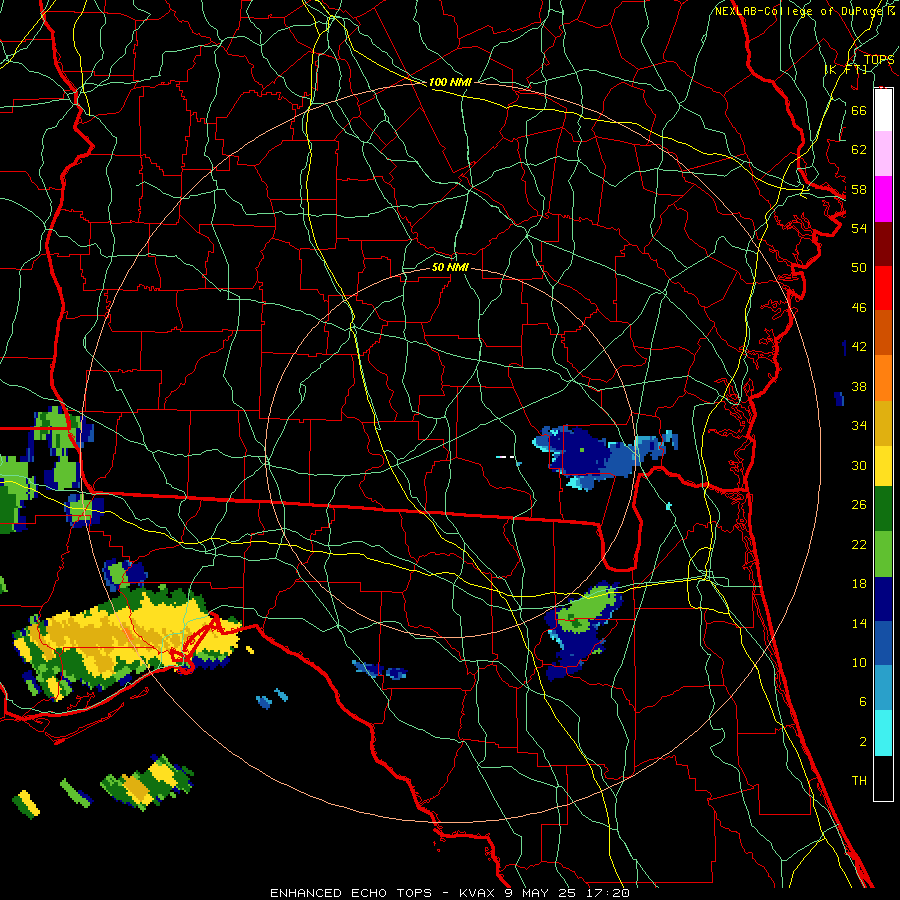
Task: Click the navy legend swatch near 18
Action: 883,599
